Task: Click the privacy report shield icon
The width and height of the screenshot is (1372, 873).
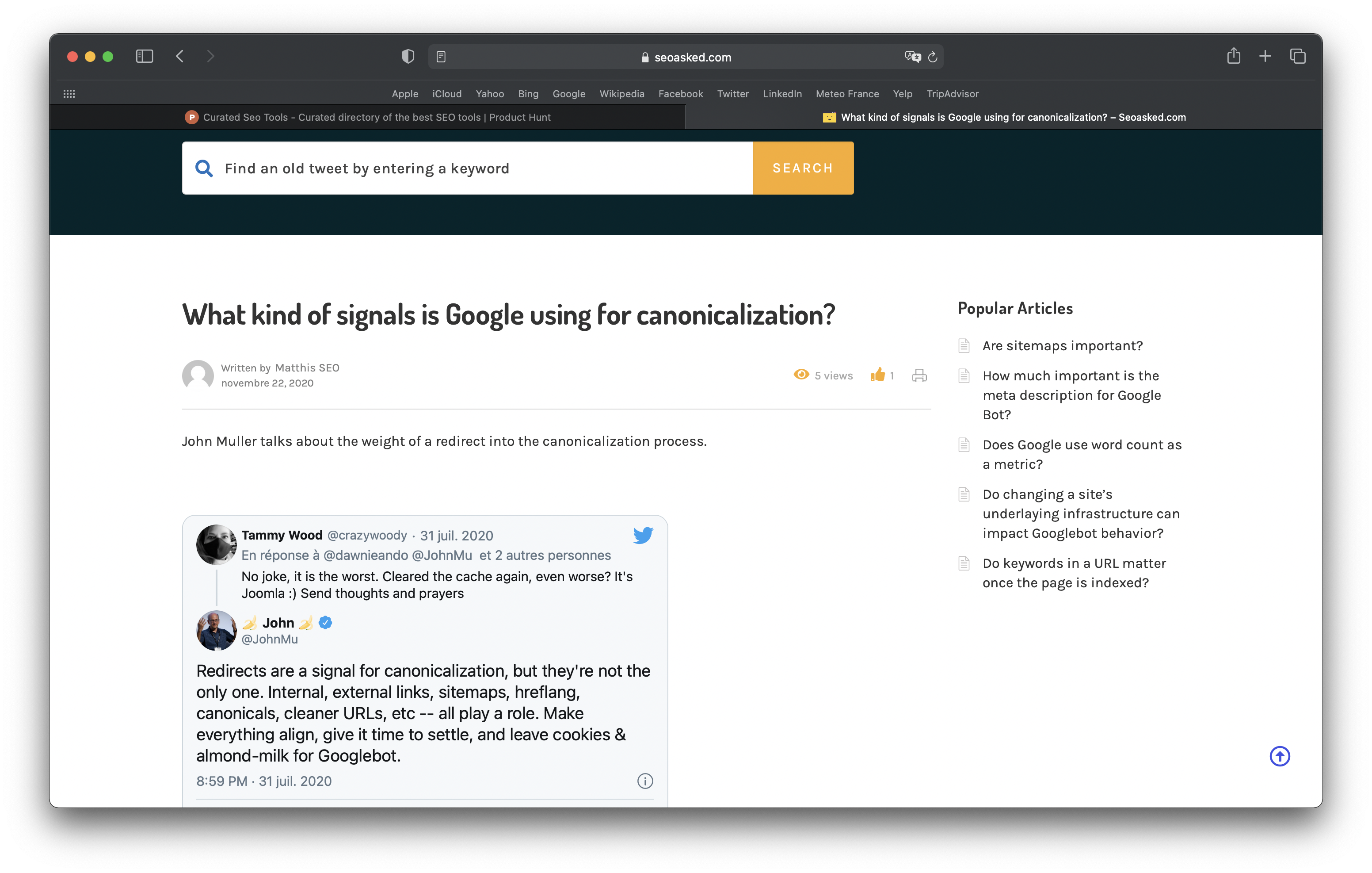Action: [408, 57]
